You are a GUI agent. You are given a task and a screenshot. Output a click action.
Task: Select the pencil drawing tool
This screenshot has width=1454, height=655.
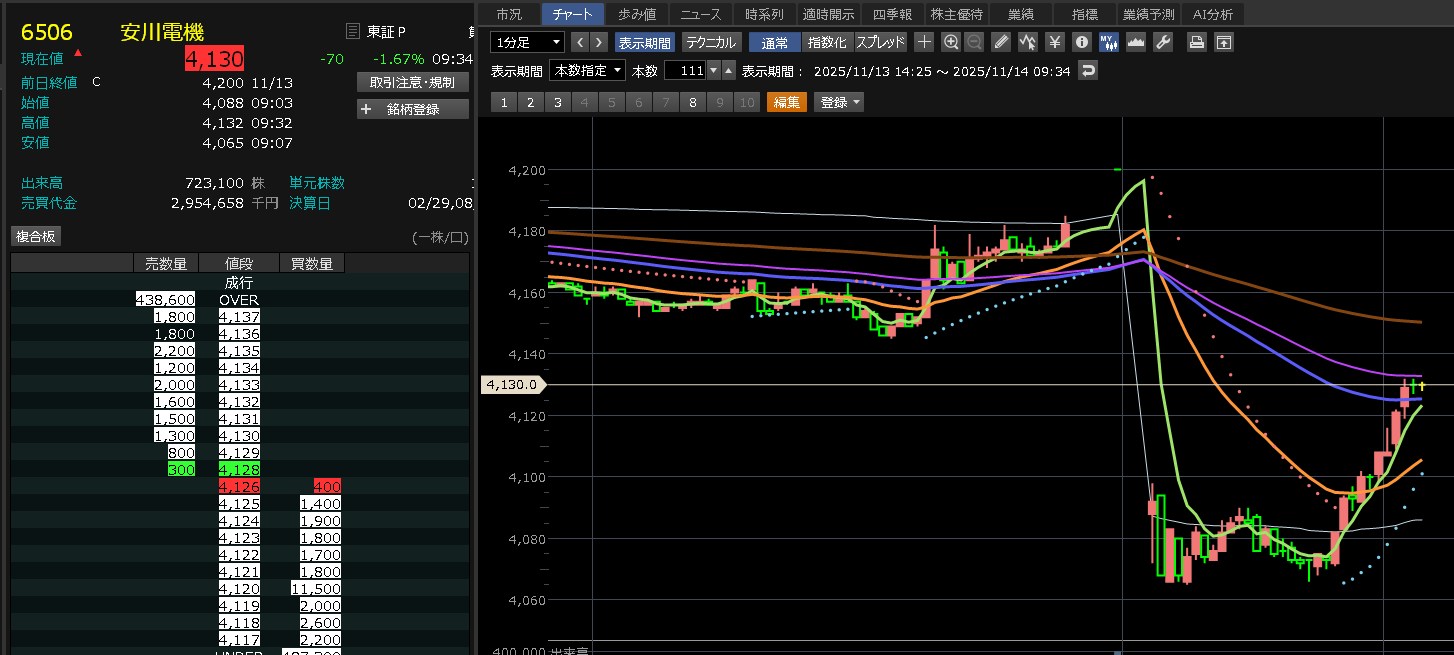pyautogui.click(x=1001, y=42)
